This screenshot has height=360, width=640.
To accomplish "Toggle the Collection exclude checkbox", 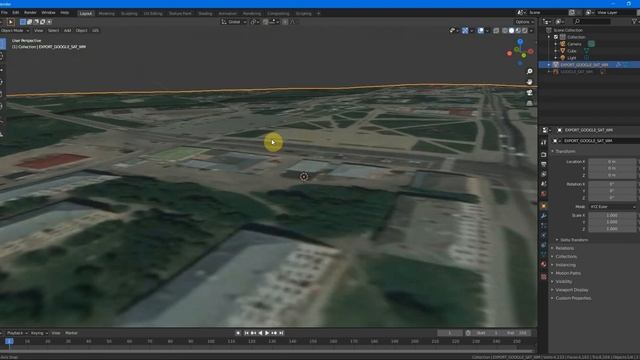I will point(556,37).
